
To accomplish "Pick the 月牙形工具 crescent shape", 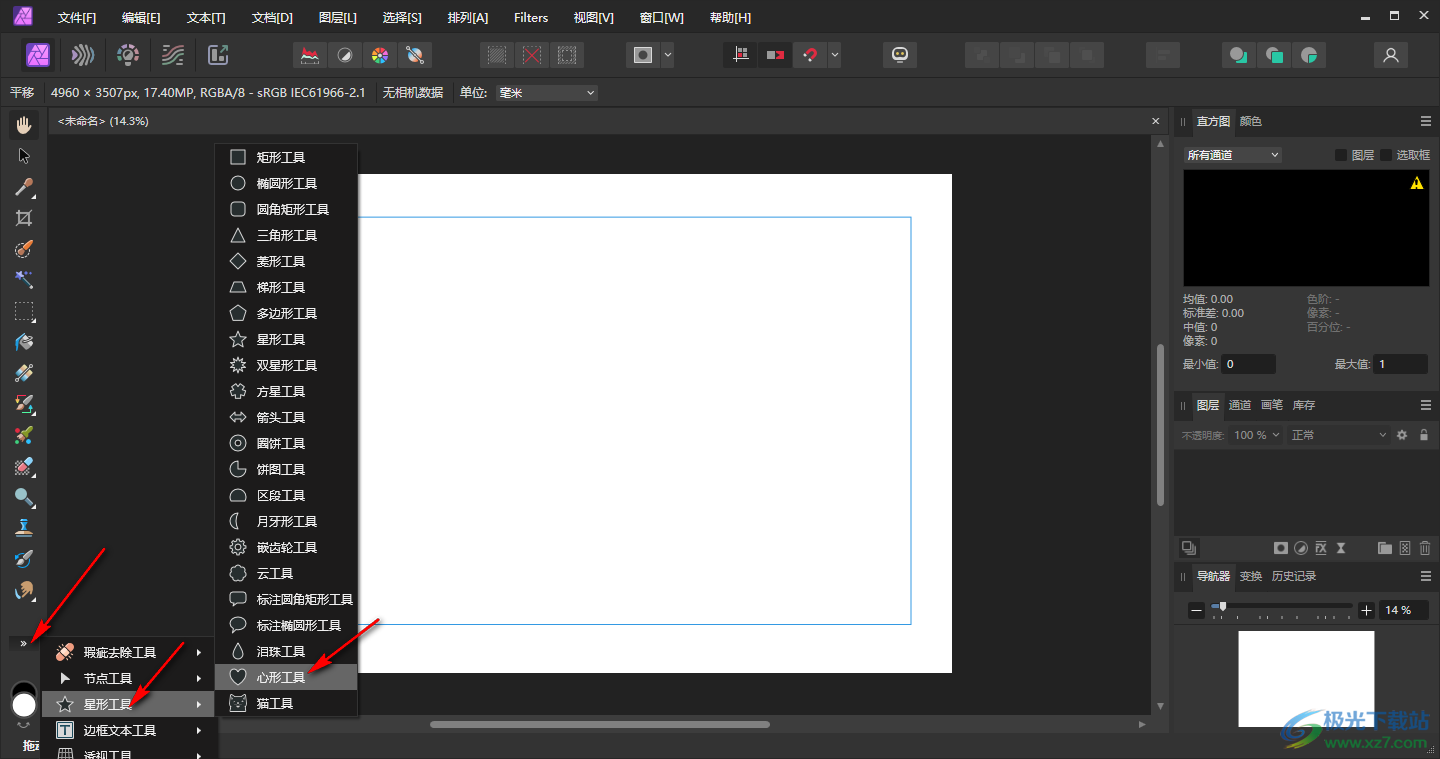I will coord(286,522).
